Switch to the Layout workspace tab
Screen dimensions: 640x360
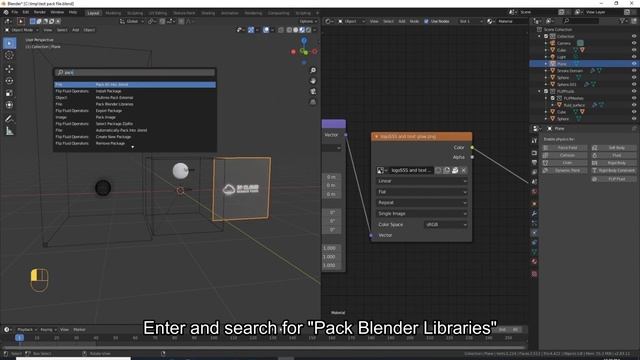coord(93,13)
